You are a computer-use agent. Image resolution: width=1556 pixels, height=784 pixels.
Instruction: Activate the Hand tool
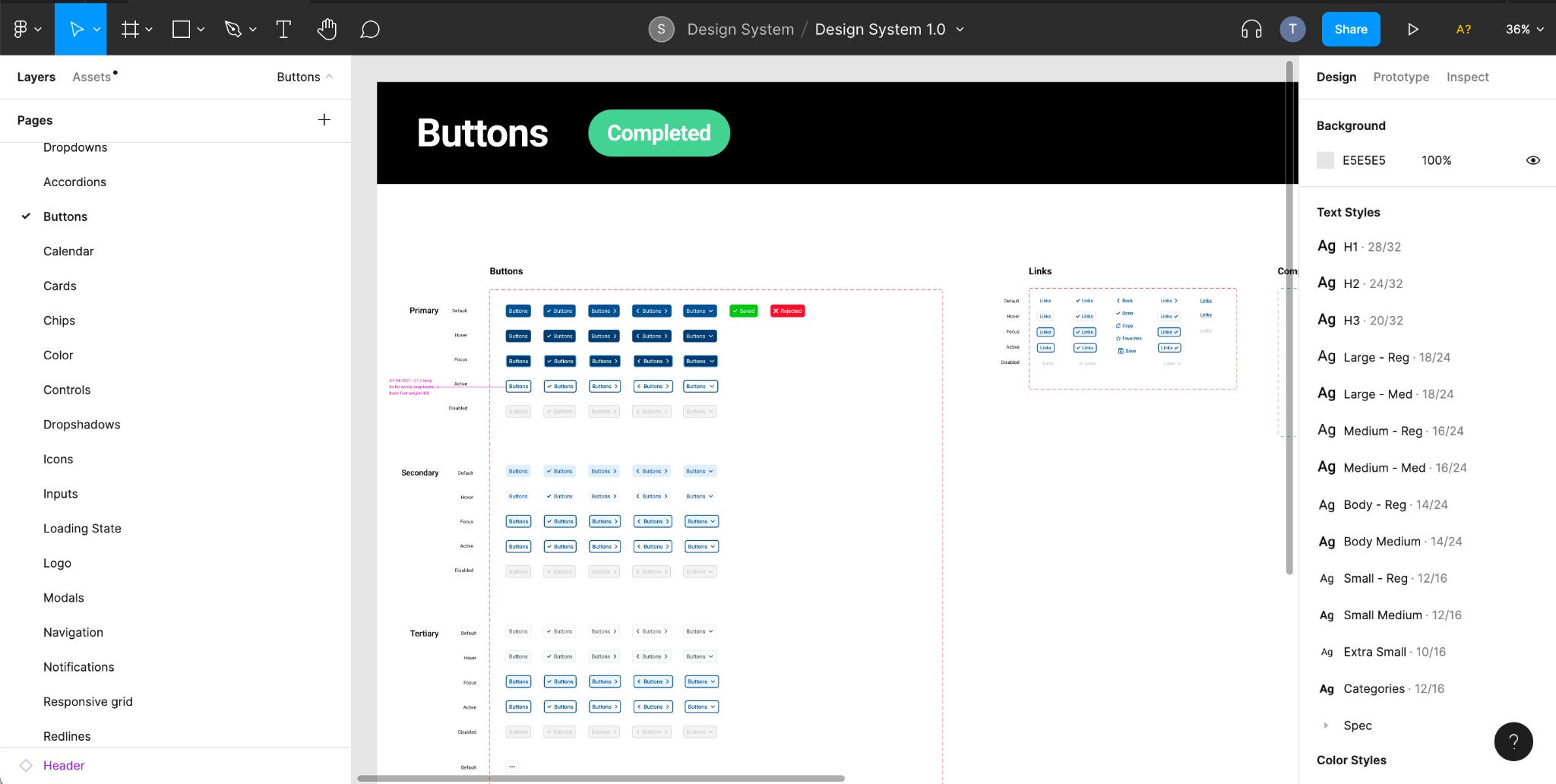[x=327, y=29]
